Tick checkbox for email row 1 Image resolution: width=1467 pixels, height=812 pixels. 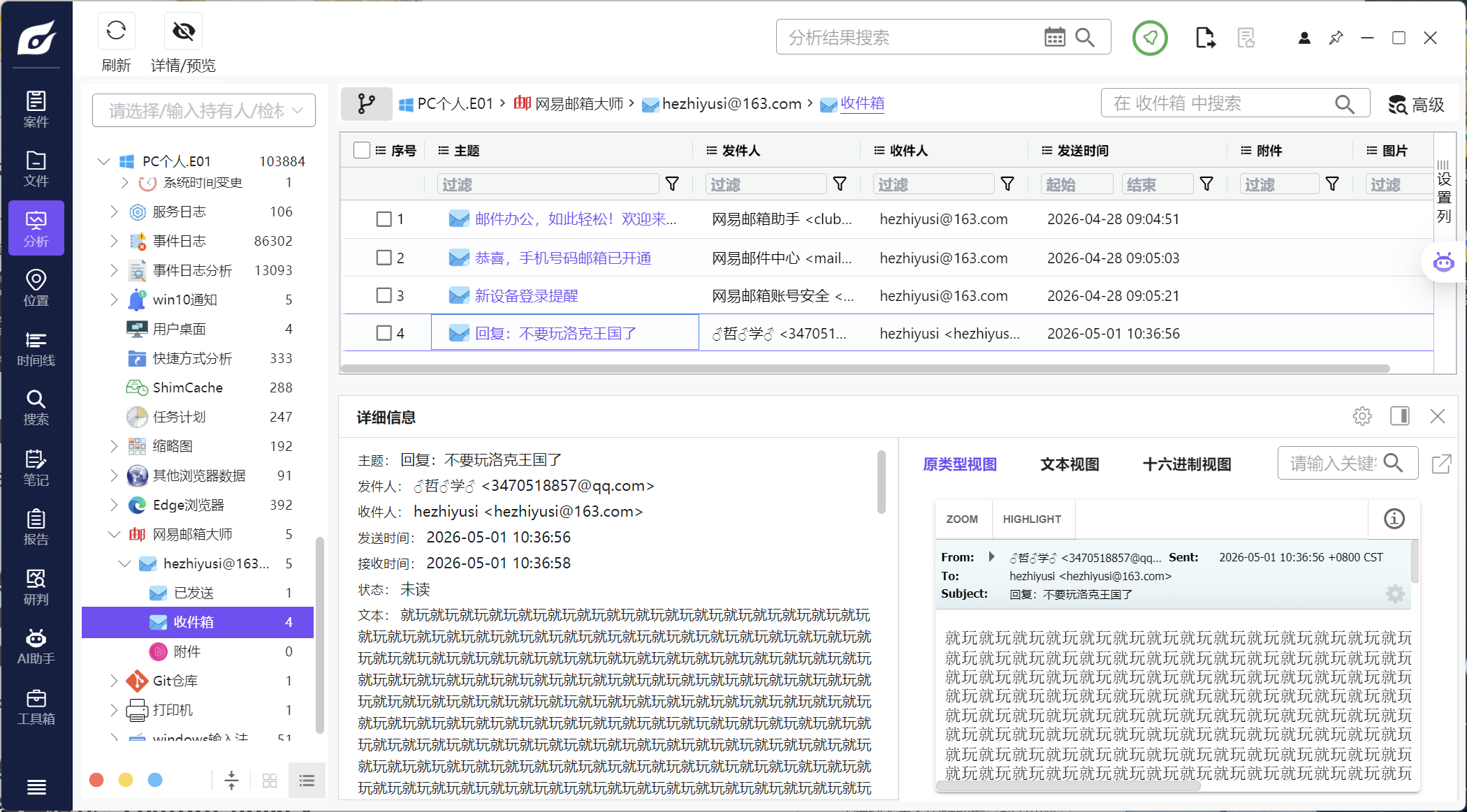(x=384, y=219)
